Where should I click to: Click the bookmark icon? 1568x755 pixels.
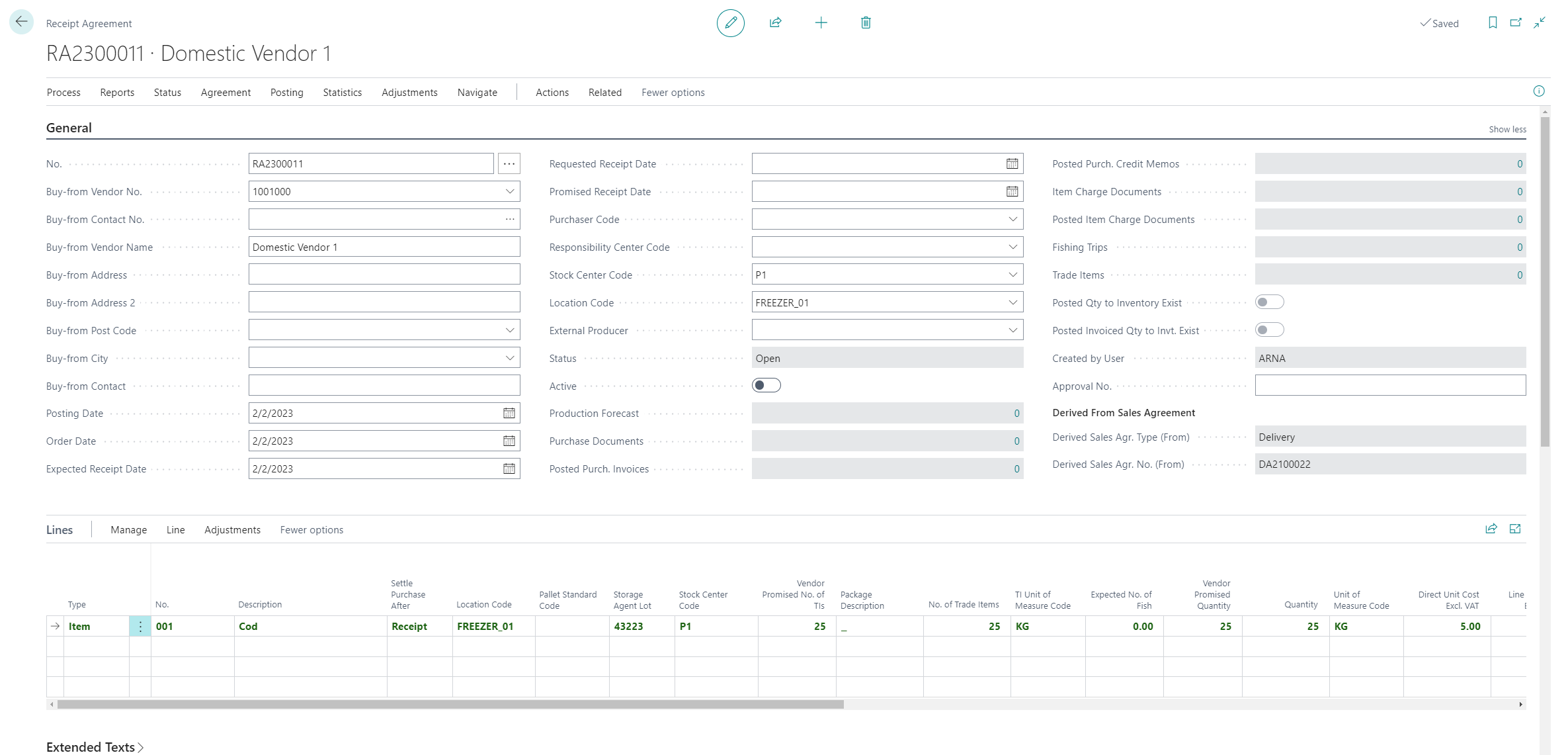(x=1493, y=23)
